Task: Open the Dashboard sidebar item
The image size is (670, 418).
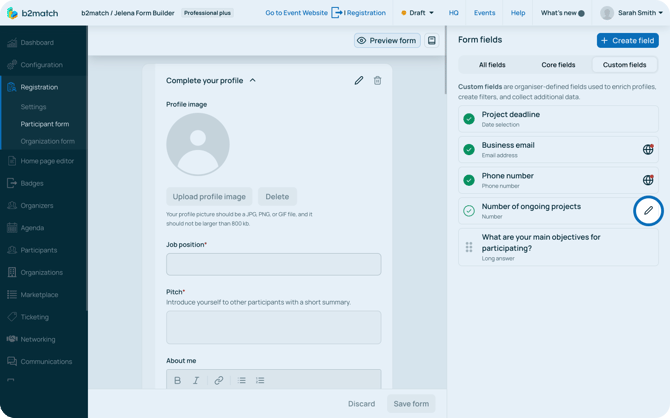Action: pyautogui.click(x=37, y=43)
